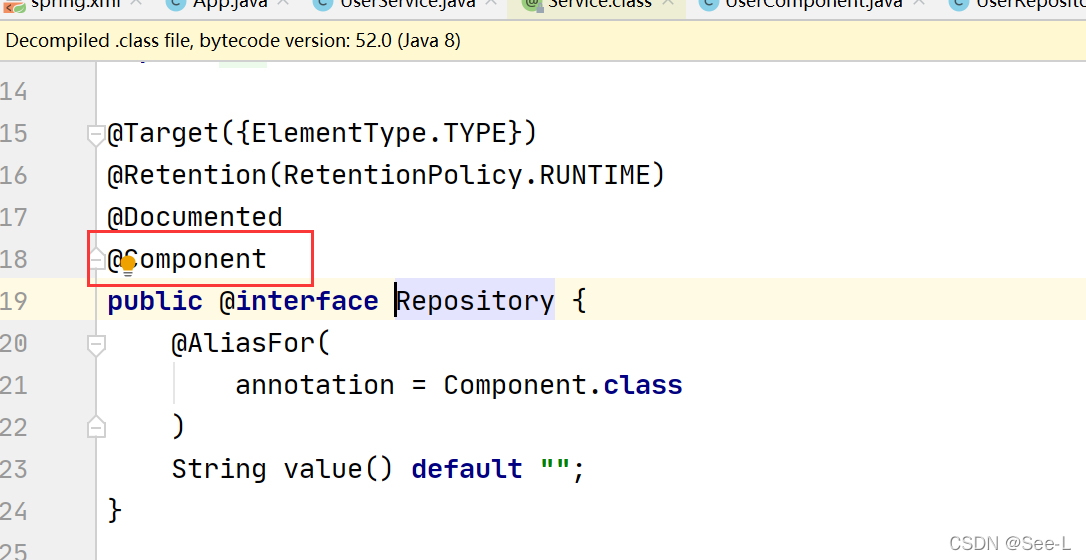Toggle the closing fold marker at line 22
The width and height of the screenshot is (1086, 560).
pyautogui.click(x=96, y=427)
